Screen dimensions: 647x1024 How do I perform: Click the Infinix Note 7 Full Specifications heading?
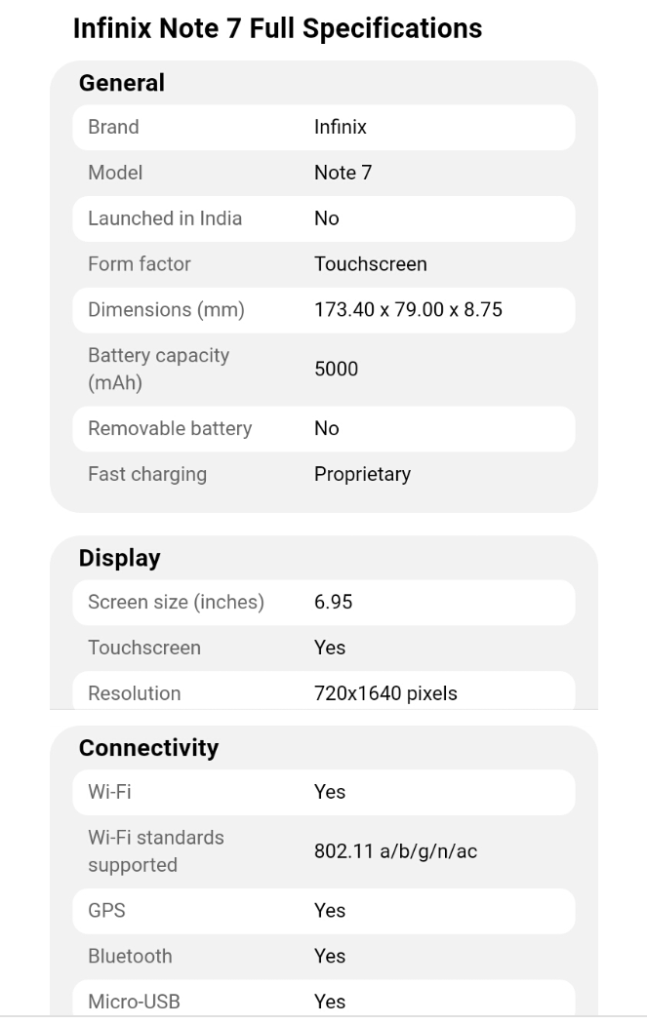pyautogui.click(x=277, y=29)
